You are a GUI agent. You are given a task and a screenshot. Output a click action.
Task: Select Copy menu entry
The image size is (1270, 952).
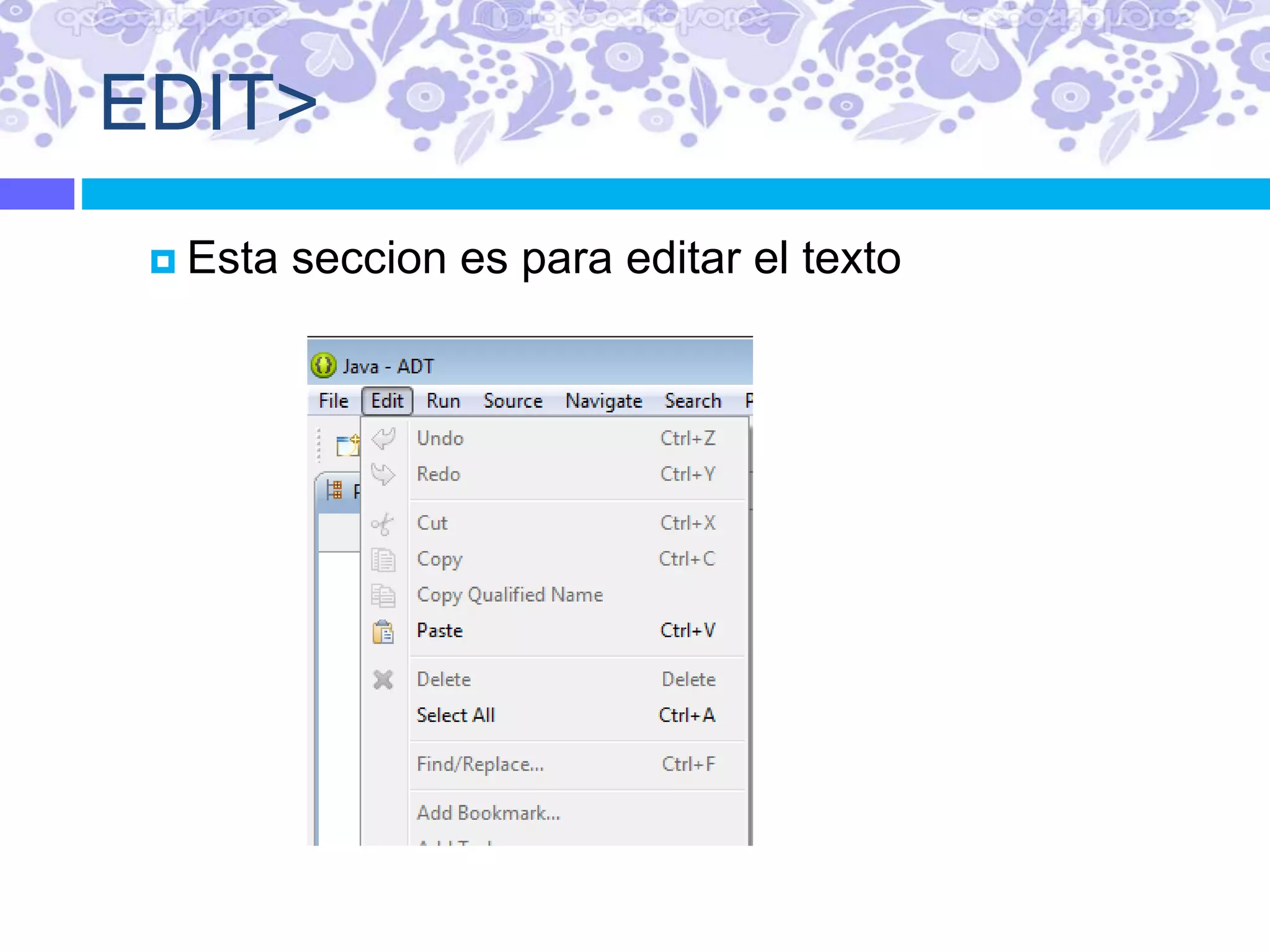pos(554,559)
